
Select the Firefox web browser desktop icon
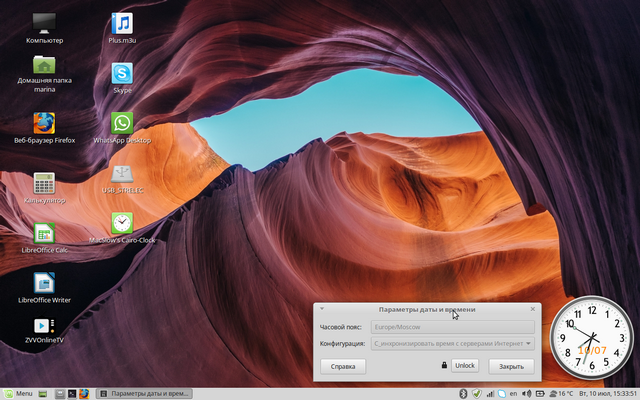(x=44, y=123)
